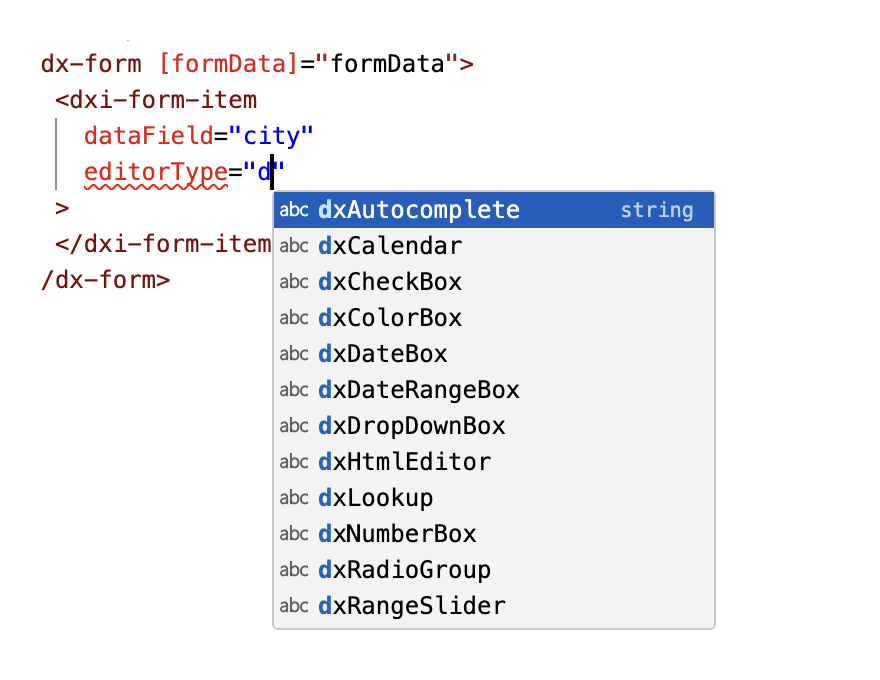The height and width of the screenshot is (680, 880).
Task: Click the abc icon beside dxHtmlEditor
Action: 294,462
